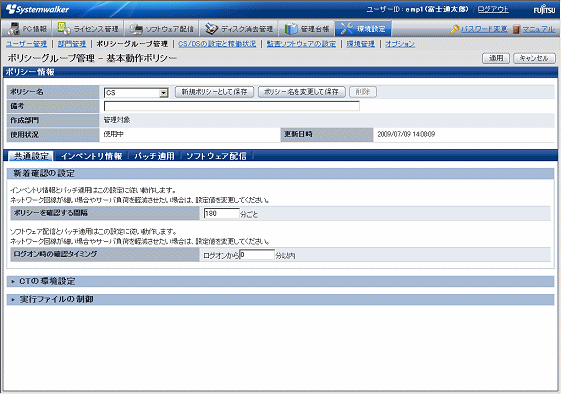Open the ライセンス管理 tab icon
Image resolution: width=561 pixels, height=394 pixels.
coord(64,29)
